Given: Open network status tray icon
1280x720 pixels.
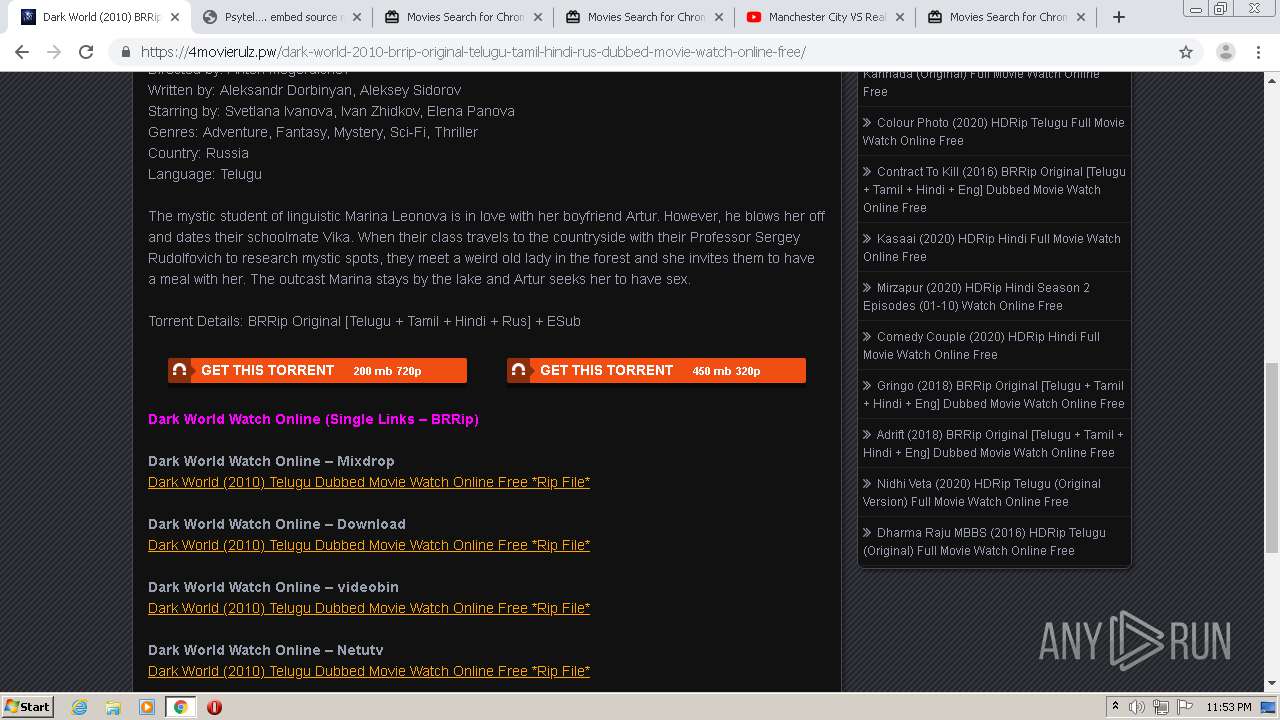Looking at the screenshot, I should tap(1161, 707).
